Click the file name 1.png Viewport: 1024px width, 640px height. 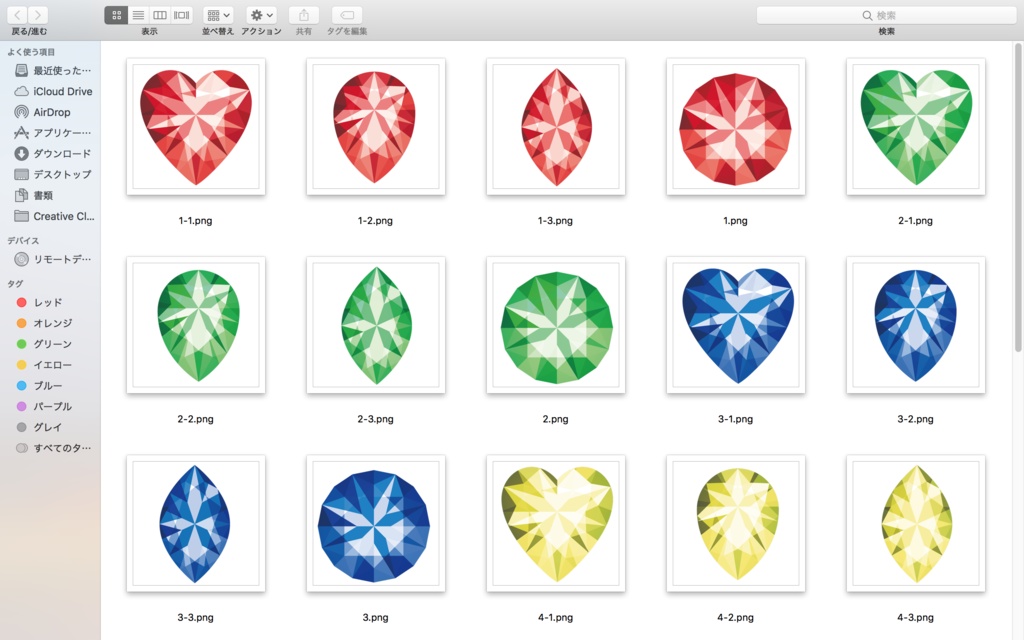[735, 221]
